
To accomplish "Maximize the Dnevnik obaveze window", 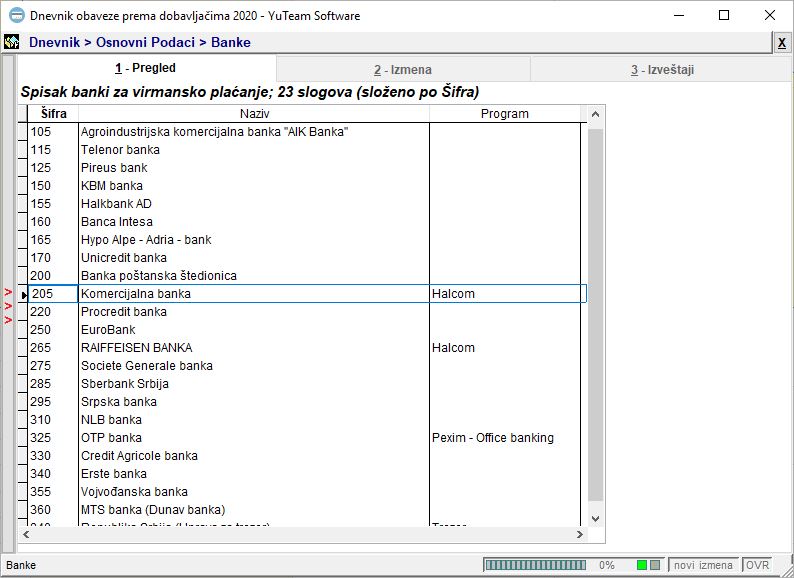I will point(724,15).
